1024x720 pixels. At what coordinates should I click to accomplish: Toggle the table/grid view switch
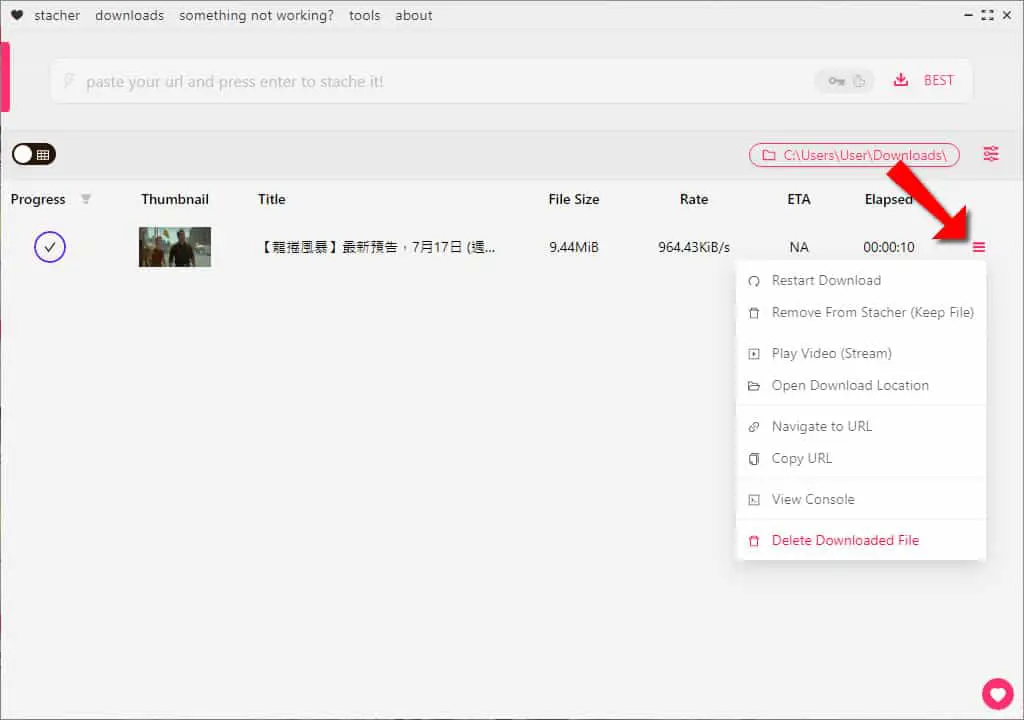[34, 154]
